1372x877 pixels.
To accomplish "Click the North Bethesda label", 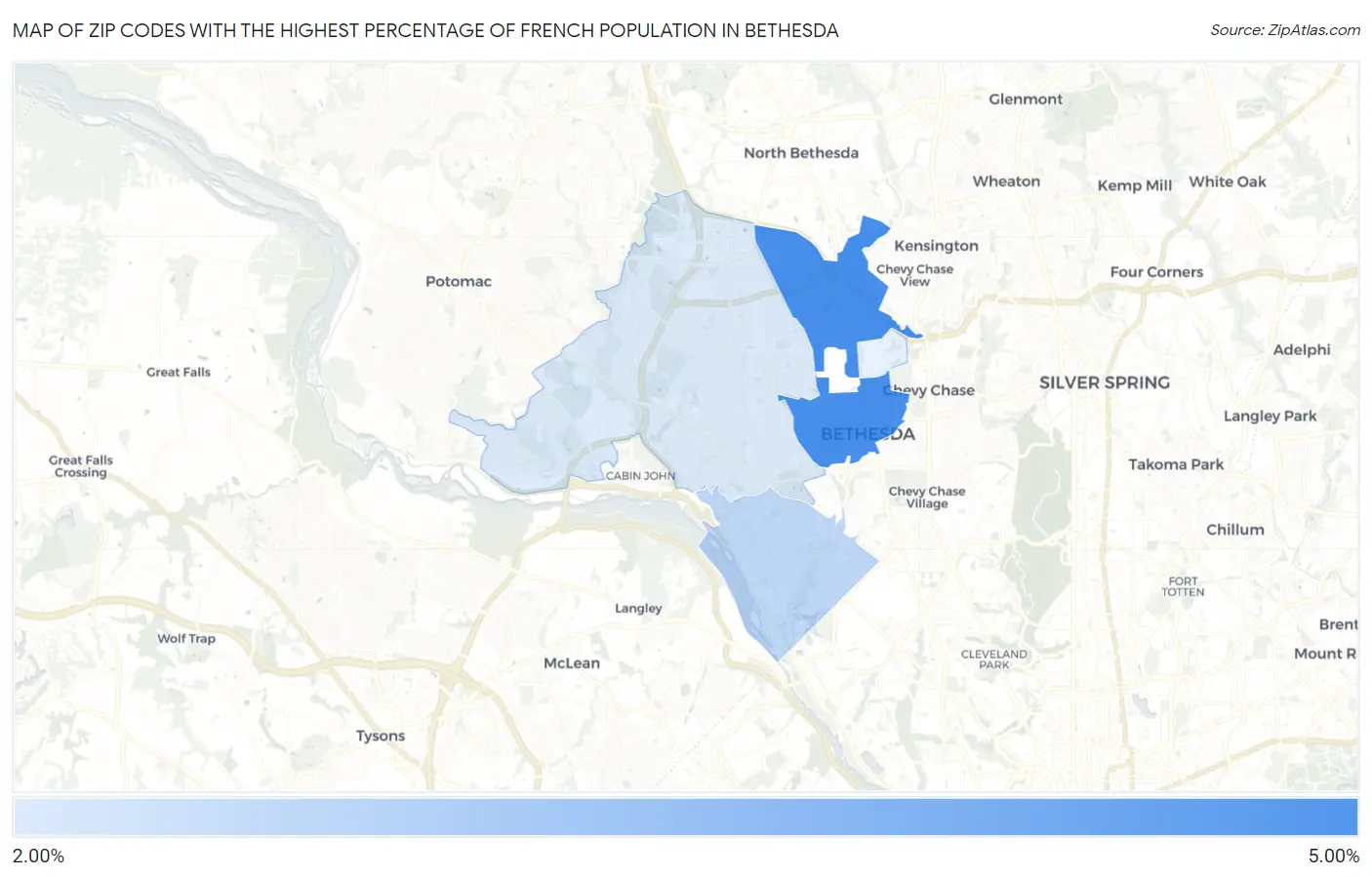I will pyautogui.click(x=801, y=153).
